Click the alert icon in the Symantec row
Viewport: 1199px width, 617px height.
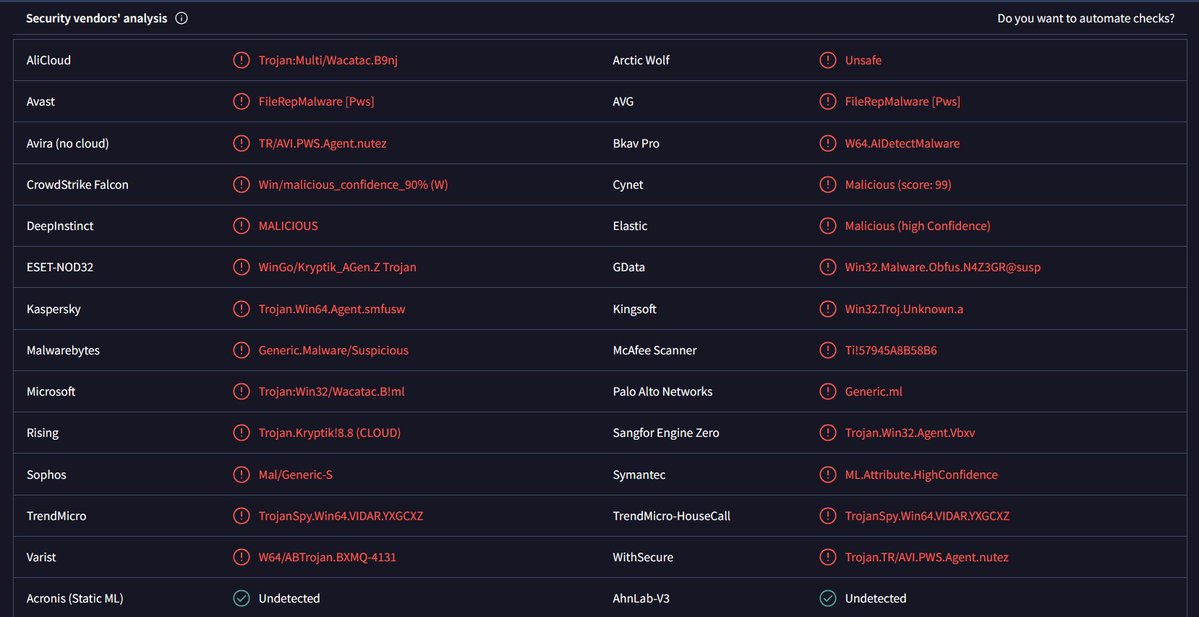coord(827,475)
